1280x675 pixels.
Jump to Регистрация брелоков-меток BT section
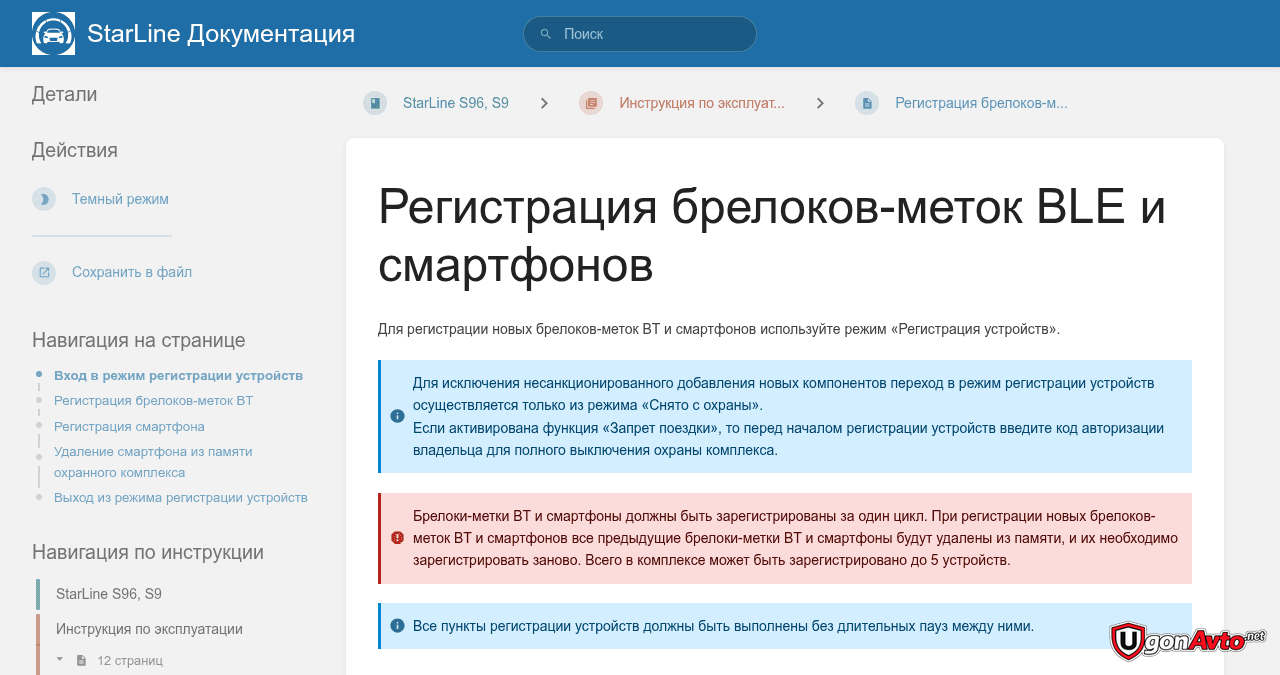153,400
